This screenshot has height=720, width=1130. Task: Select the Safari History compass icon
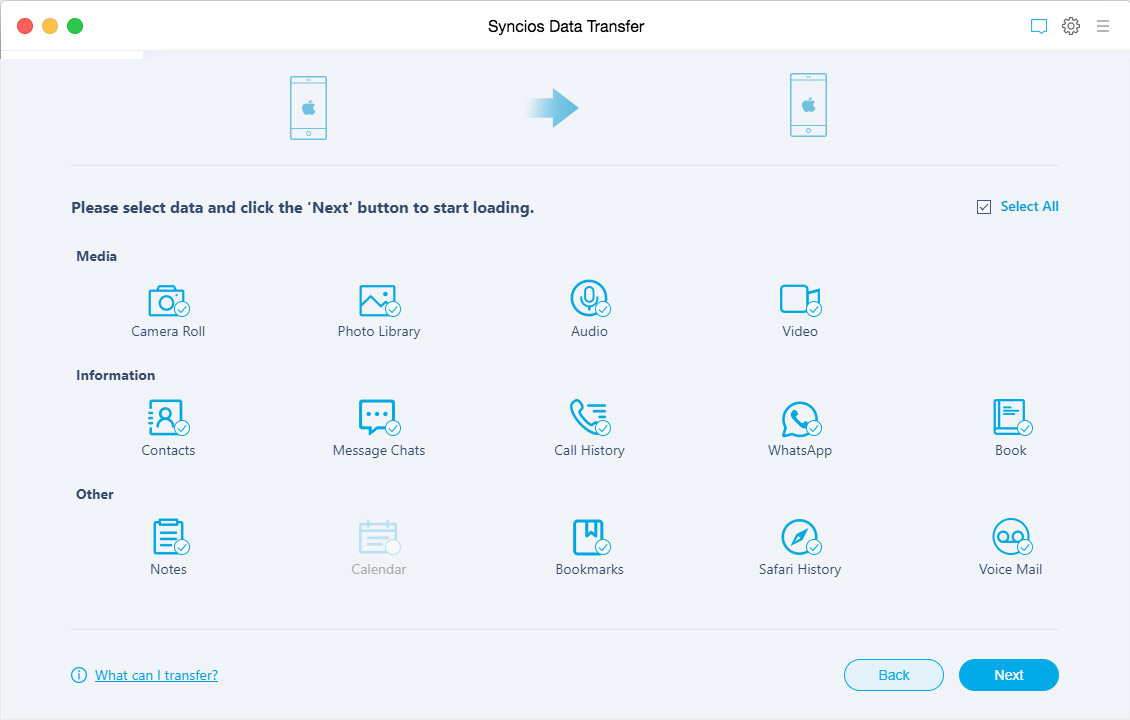[x=801, y=537]
